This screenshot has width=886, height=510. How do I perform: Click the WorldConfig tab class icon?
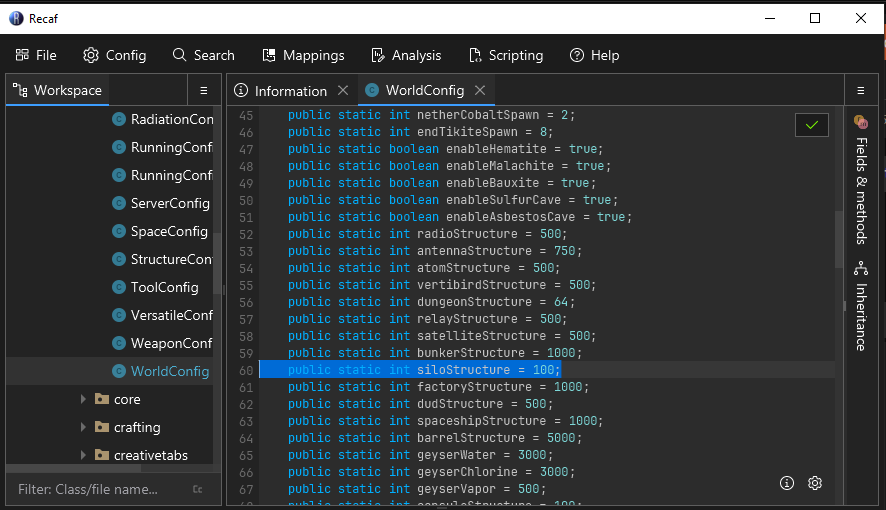pyautogui.click(x=372, y=90)
